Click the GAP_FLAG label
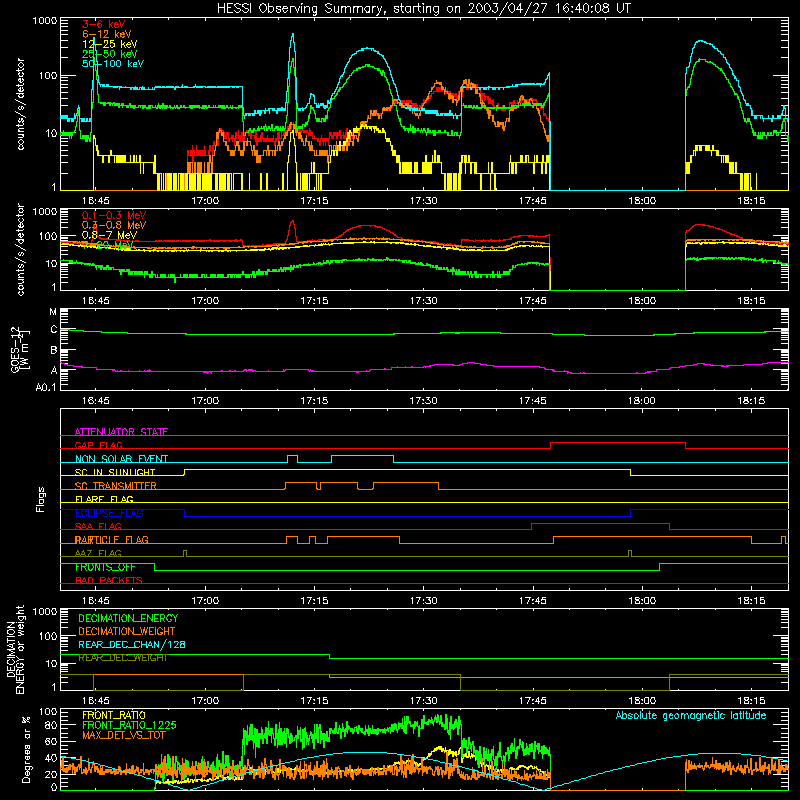Viewport: 800px width, 800px height. pos(98,445)
